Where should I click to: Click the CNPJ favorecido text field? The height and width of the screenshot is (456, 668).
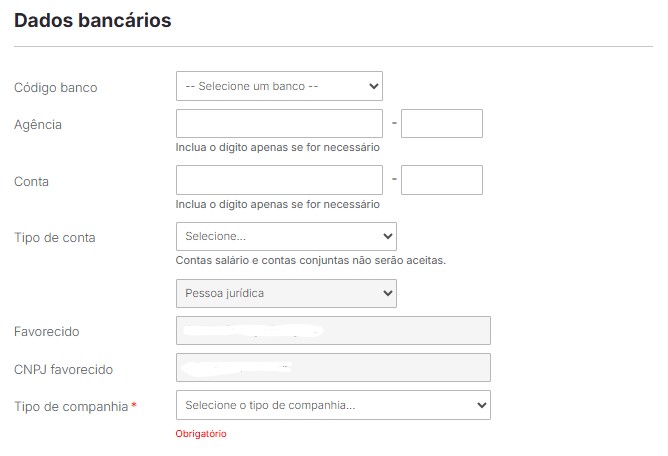(333, 368)
